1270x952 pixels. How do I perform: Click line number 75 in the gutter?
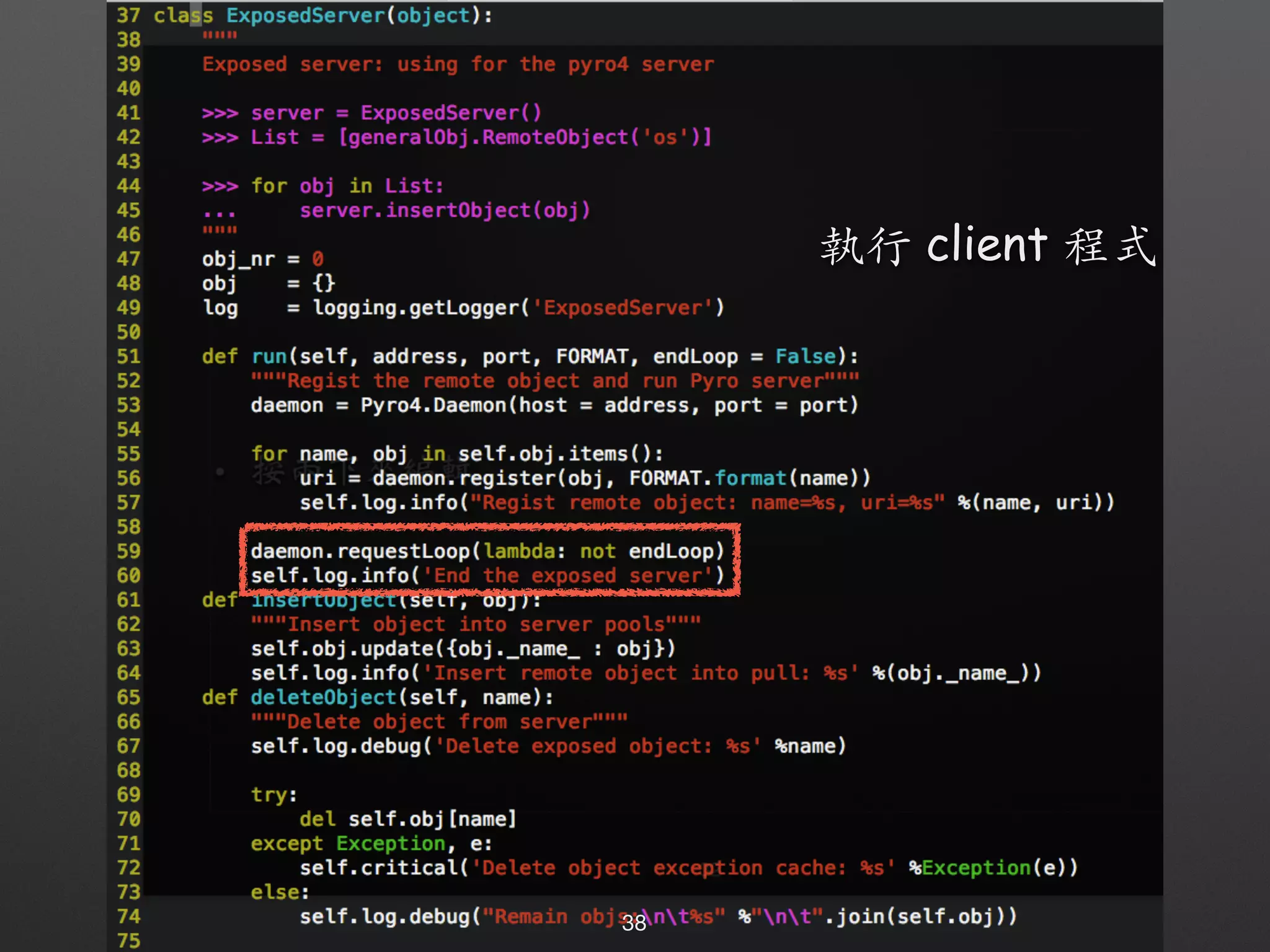[x=128, y=941]
